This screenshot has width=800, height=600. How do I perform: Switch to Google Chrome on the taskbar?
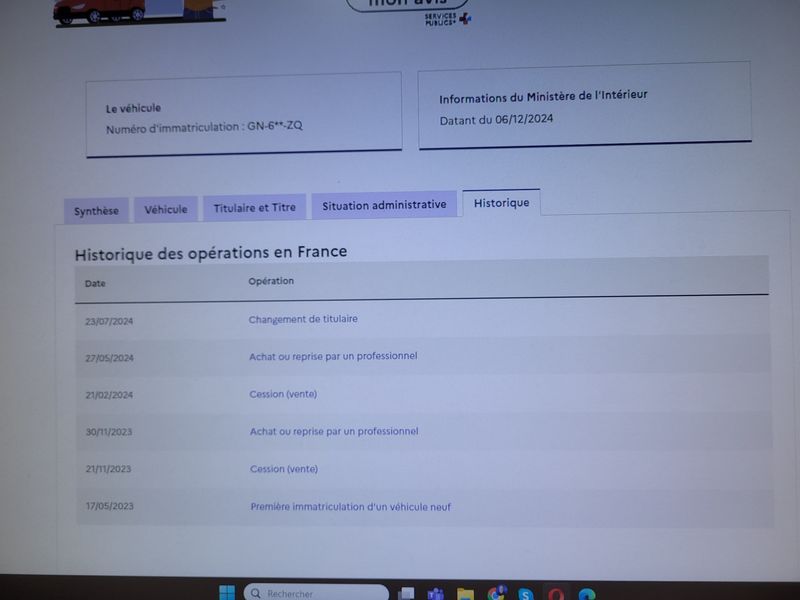496,593
